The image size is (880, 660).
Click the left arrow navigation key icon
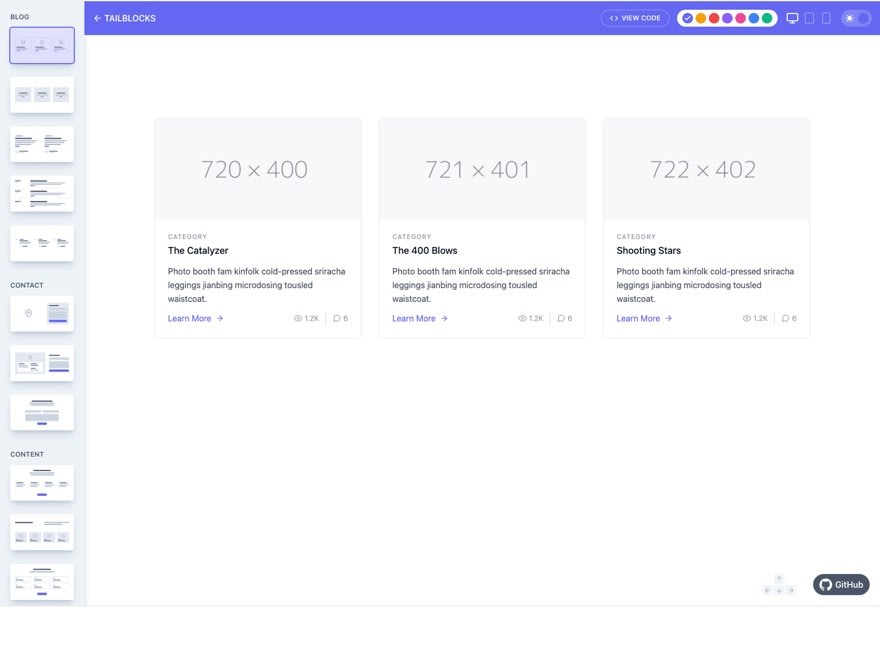pyautogui.click(x=767, y=590)
